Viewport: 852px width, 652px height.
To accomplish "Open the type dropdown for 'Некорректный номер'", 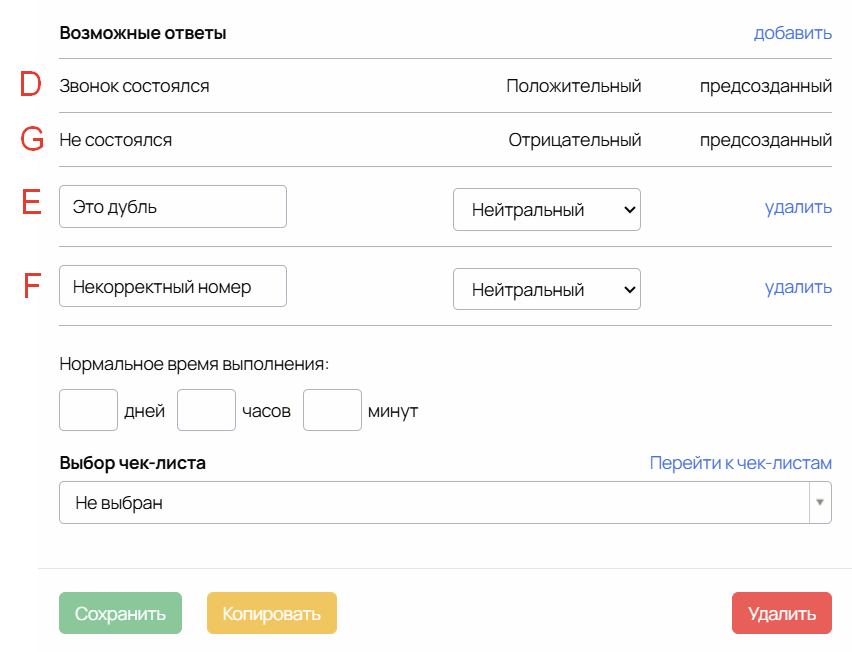I will [x=547, y=289].
